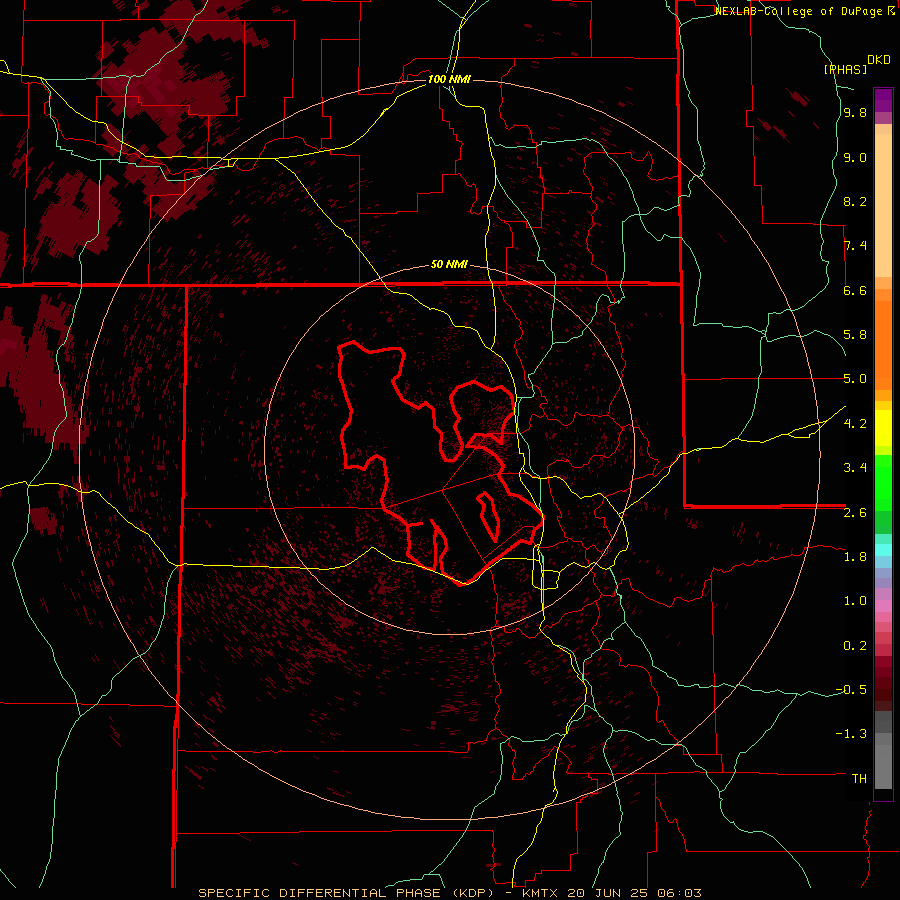The width and height of the screenshot is (900, 900).
Task: Pick the yellow color bar segment
Action: [883, 428]
